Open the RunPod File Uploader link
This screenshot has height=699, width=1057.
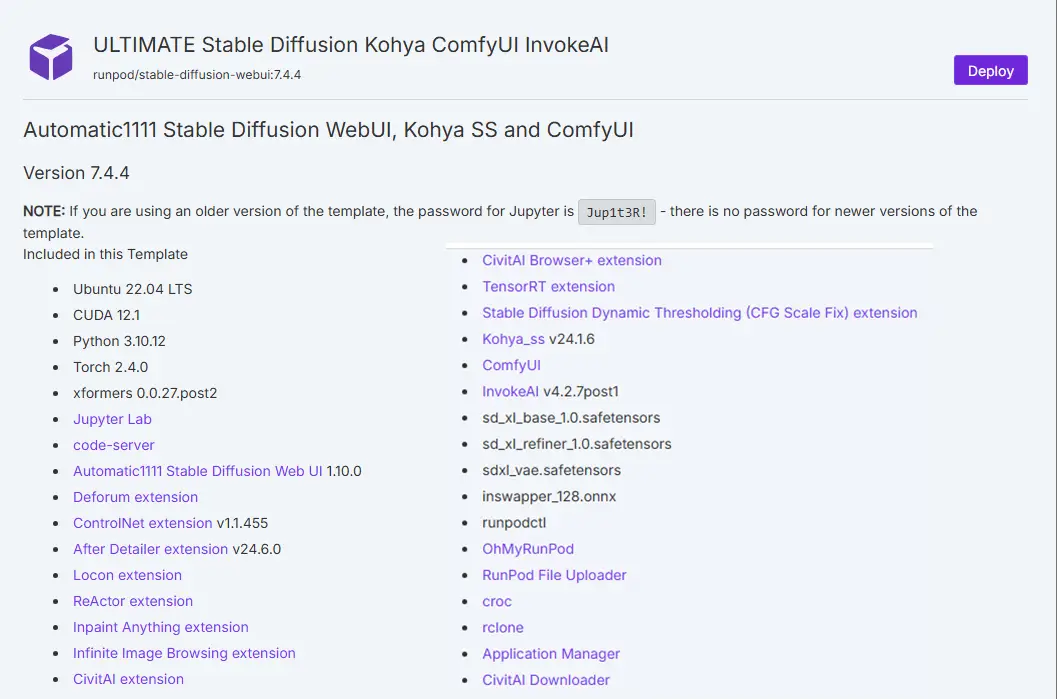point(554,576)
